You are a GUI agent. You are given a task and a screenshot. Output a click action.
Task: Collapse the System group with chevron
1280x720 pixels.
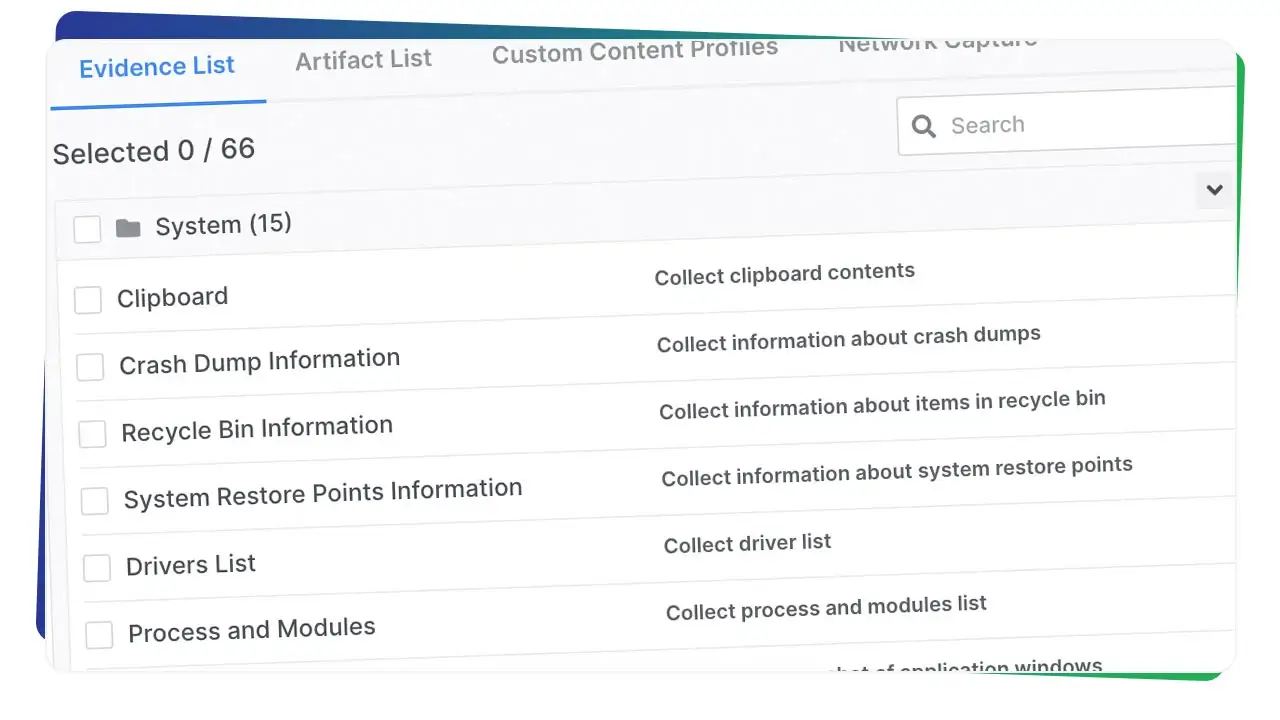tap(1215, 190)
